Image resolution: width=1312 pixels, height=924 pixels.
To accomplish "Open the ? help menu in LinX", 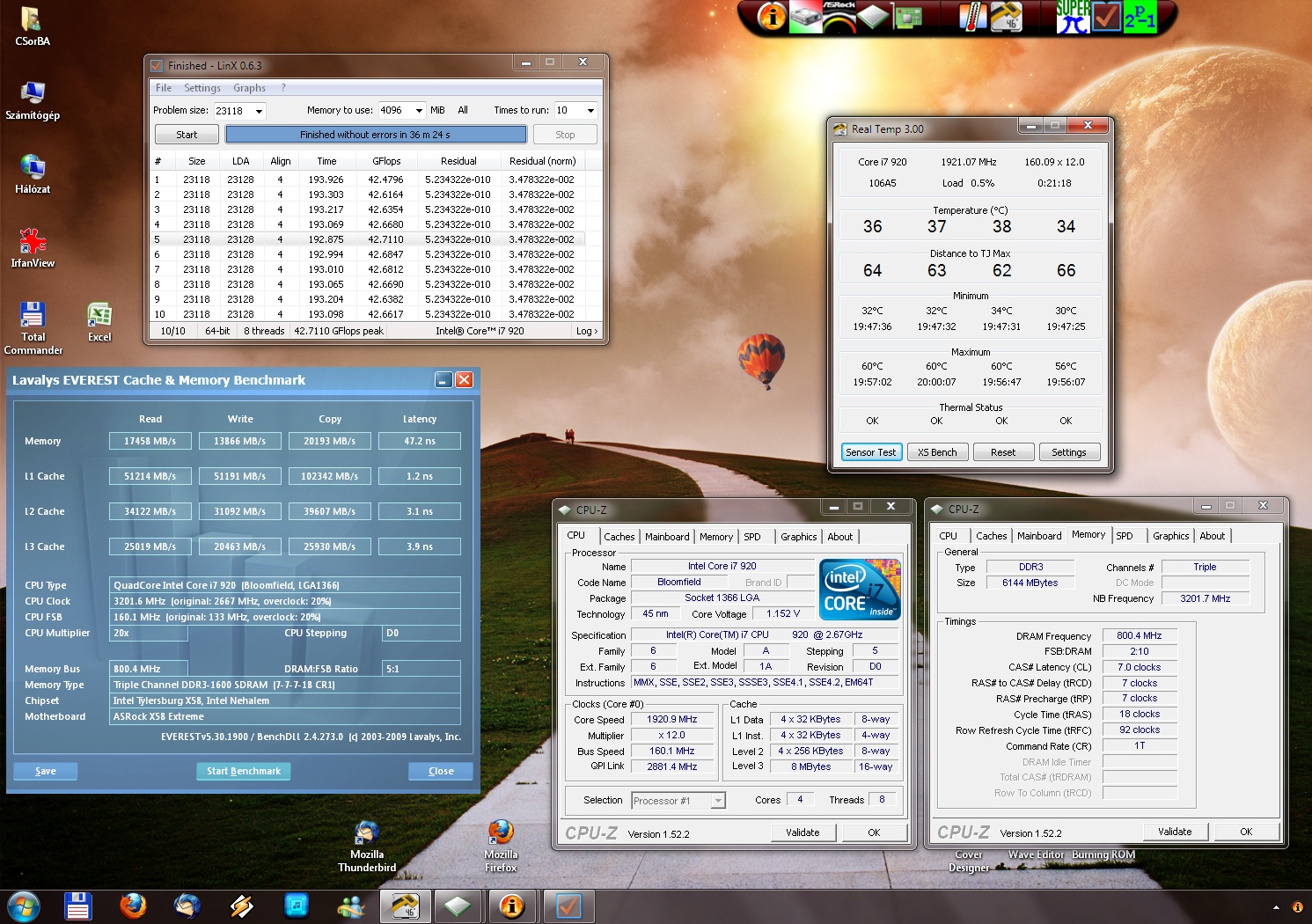I will point(283,88).
